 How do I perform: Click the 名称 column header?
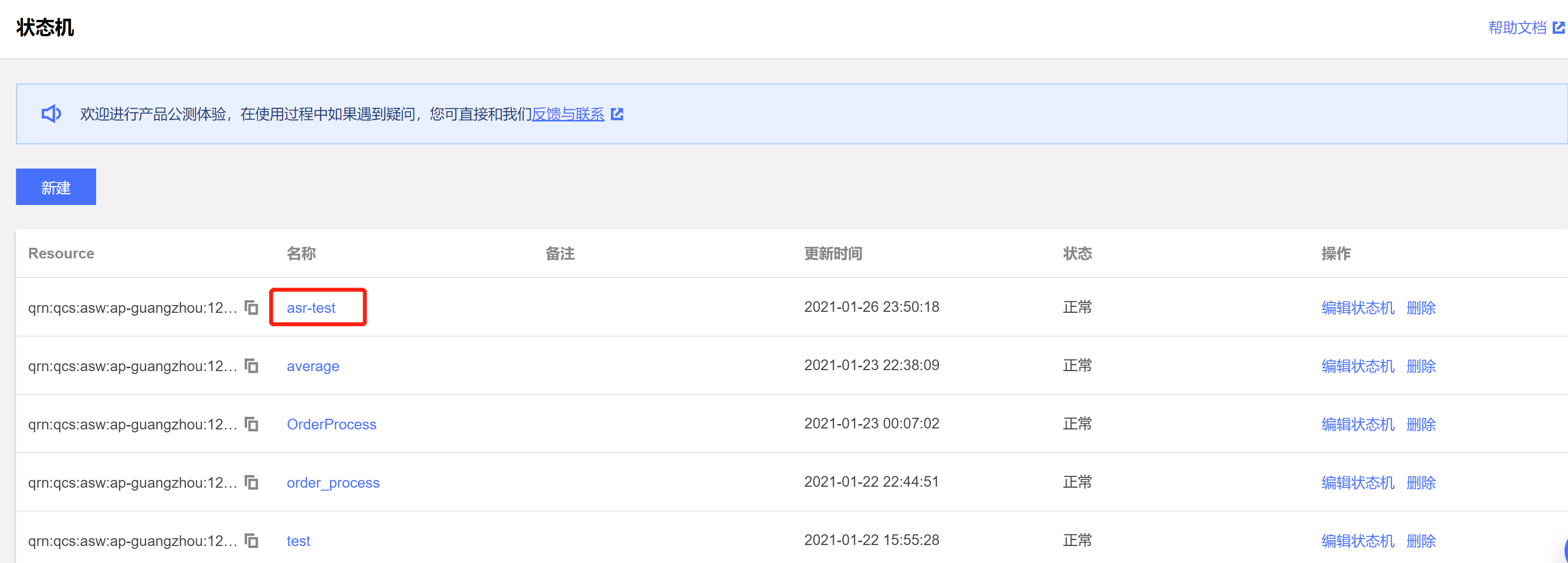pyautogui.click(x=301, y=254)
